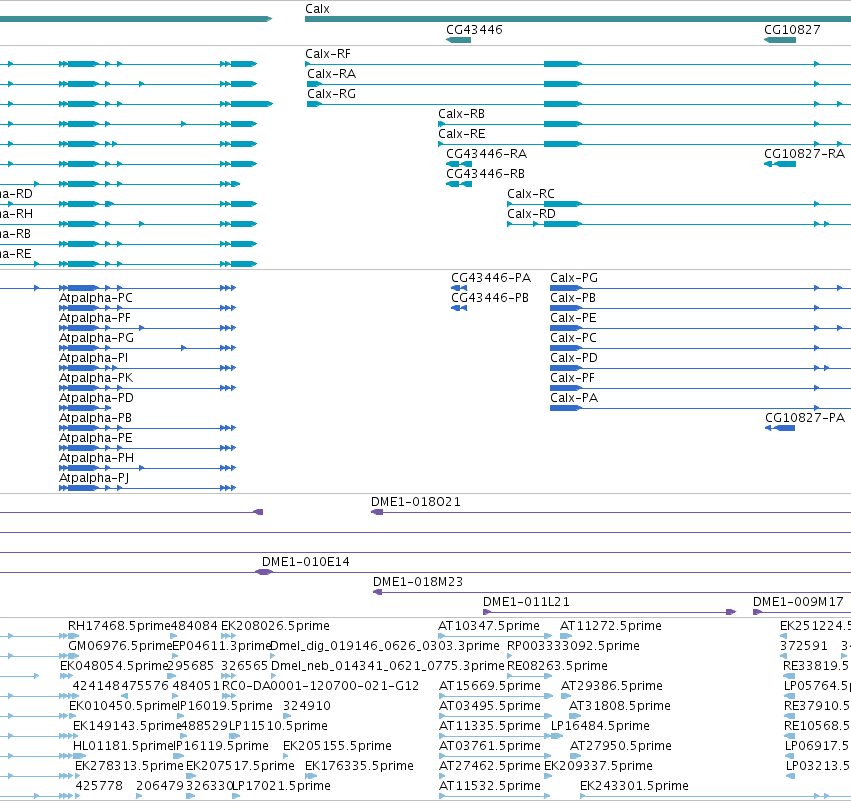This screenshot has width=851, height=801.
Task: Click the Calx gene label
Action: coord(317,9)
